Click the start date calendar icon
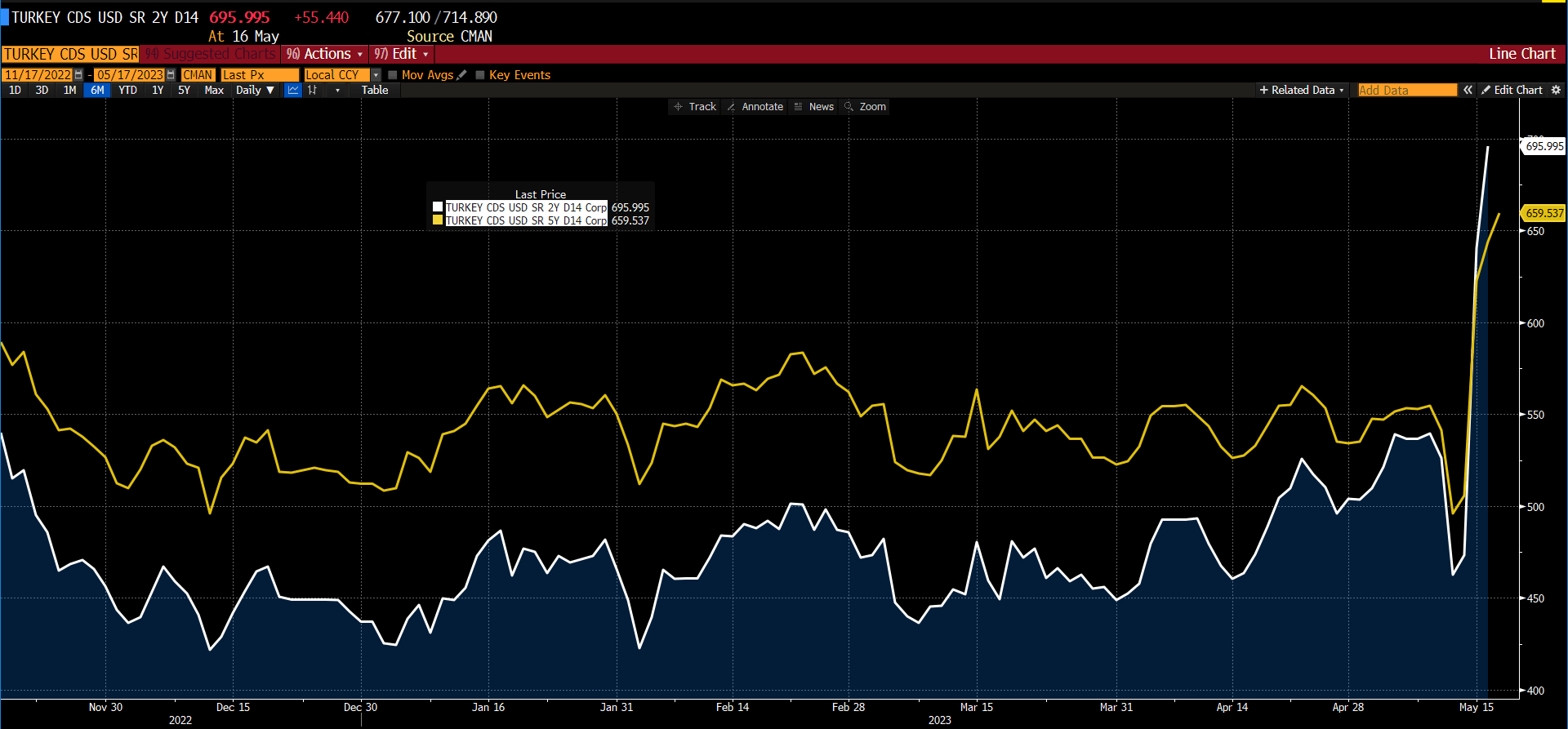The image size is (1568, 729). (x=78, y=75)
